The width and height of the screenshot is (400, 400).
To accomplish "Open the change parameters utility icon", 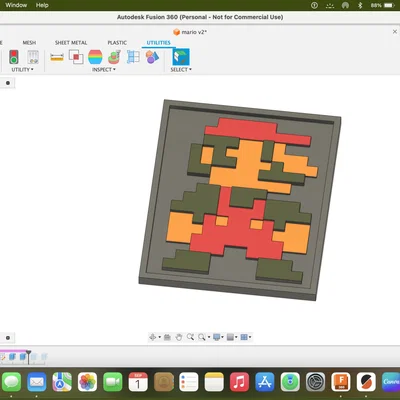I will coord(33,57).
